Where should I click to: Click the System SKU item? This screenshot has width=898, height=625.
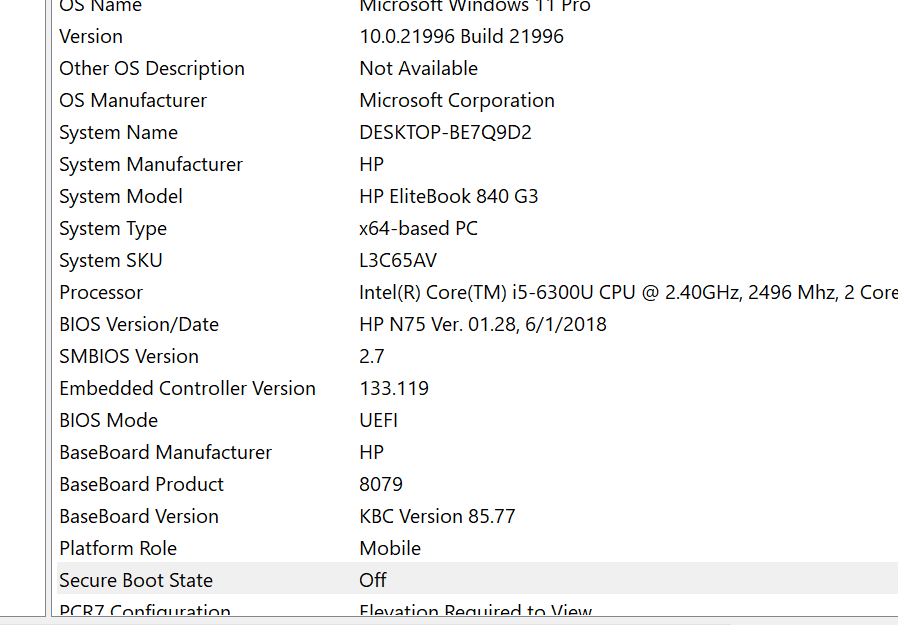[x=110, y=260]
